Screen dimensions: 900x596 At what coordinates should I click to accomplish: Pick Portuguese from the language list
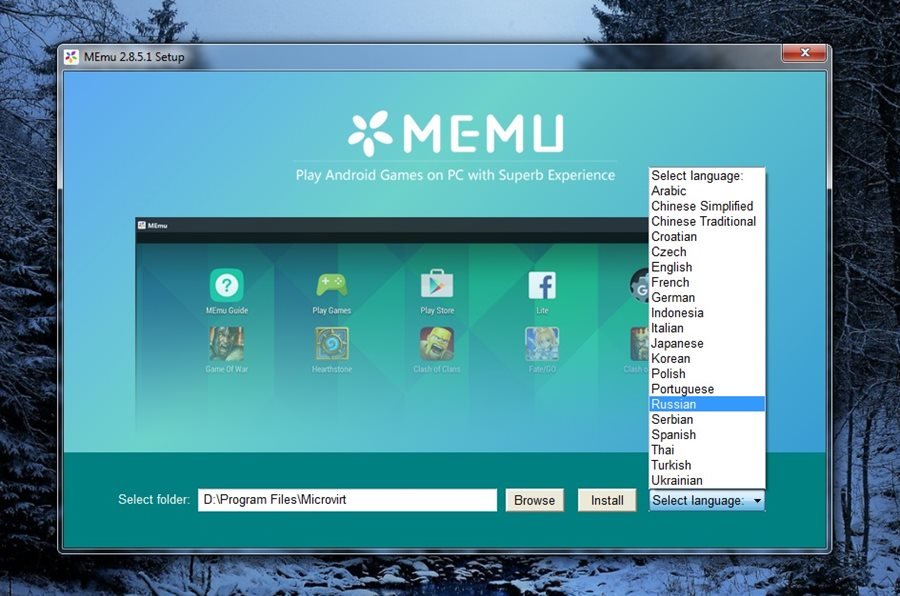[x=707, y=389]
